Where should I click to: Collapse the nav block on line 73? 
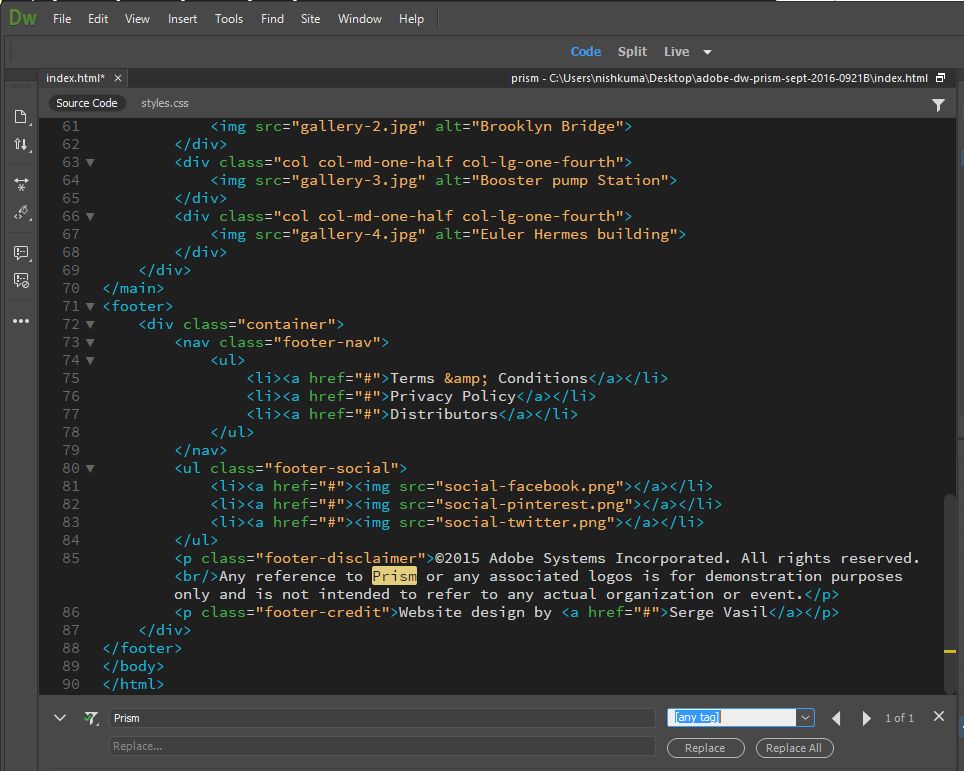(92, 342)
